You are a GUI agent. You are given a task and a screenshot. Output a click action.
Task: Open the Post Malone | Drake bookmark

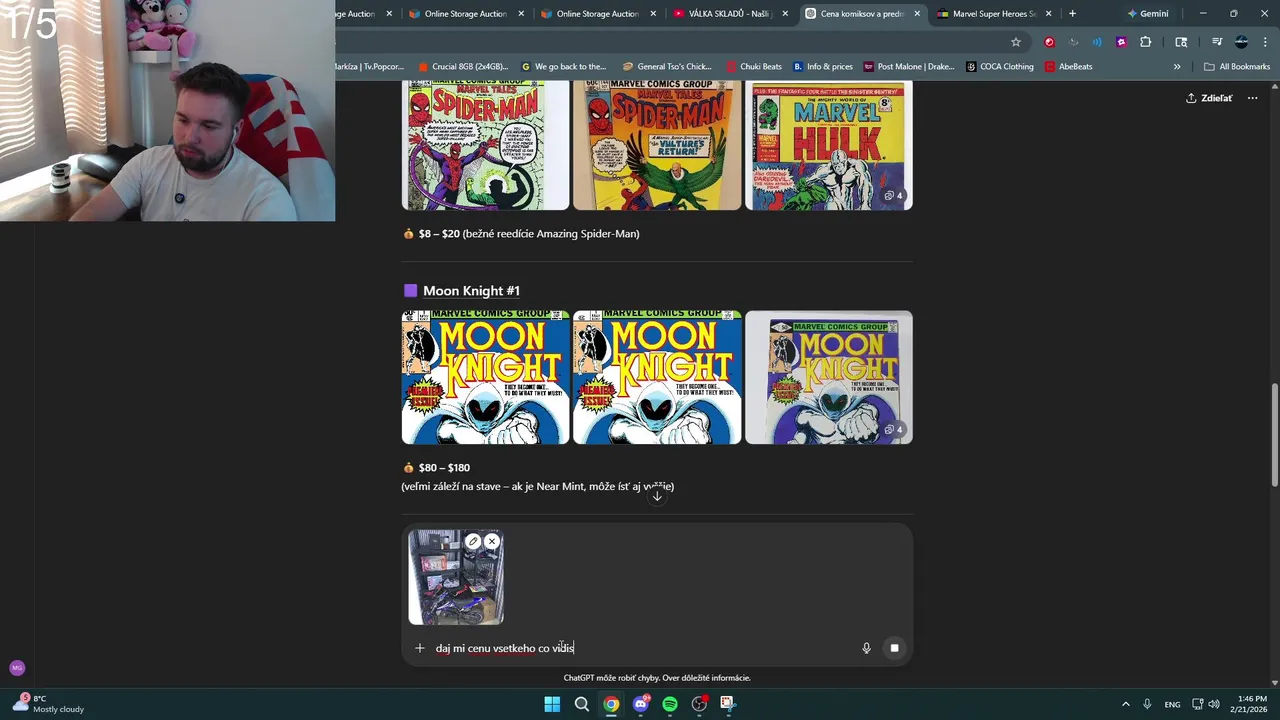(x=908, y=67)
